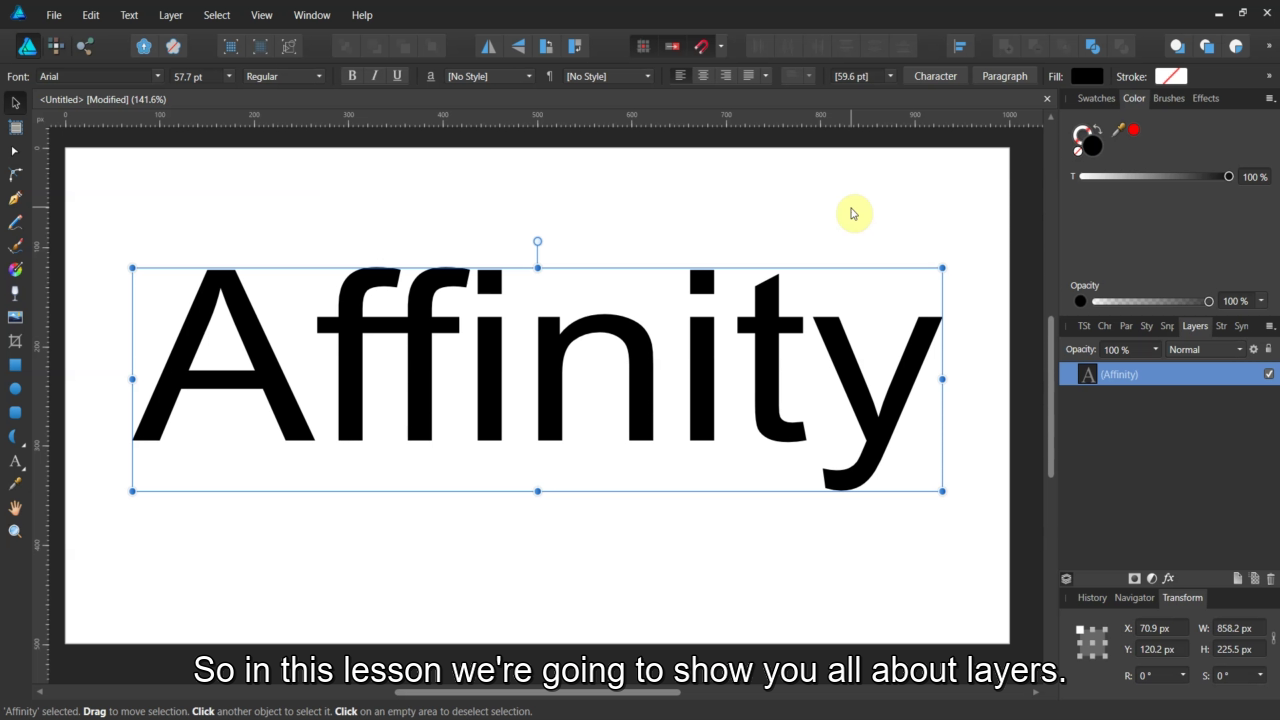Open the Layer menu
The height and width of the screenshot is (720, 1280).
pyautogui.click(x=171, y=15)
